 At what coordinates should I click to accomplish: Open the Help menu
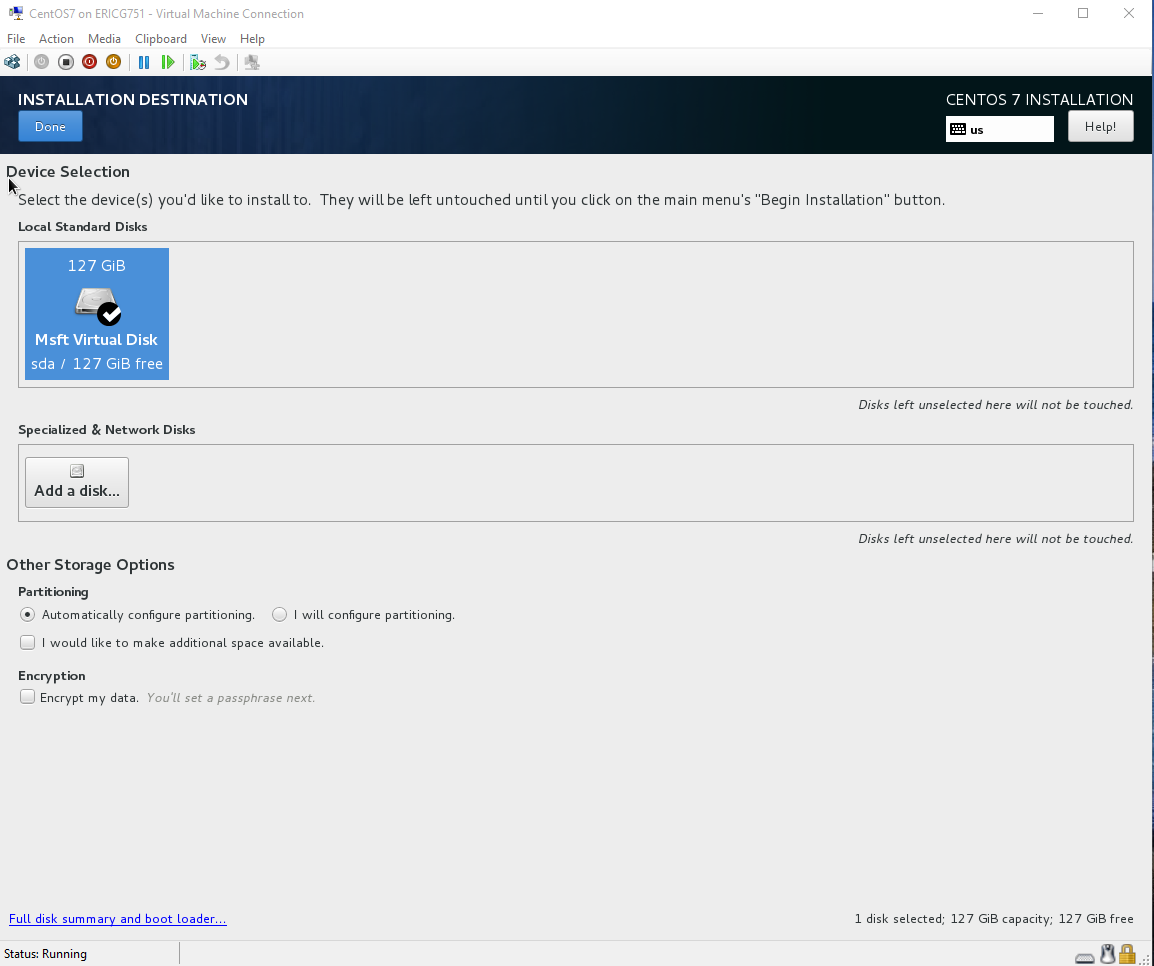click(252, 39)
